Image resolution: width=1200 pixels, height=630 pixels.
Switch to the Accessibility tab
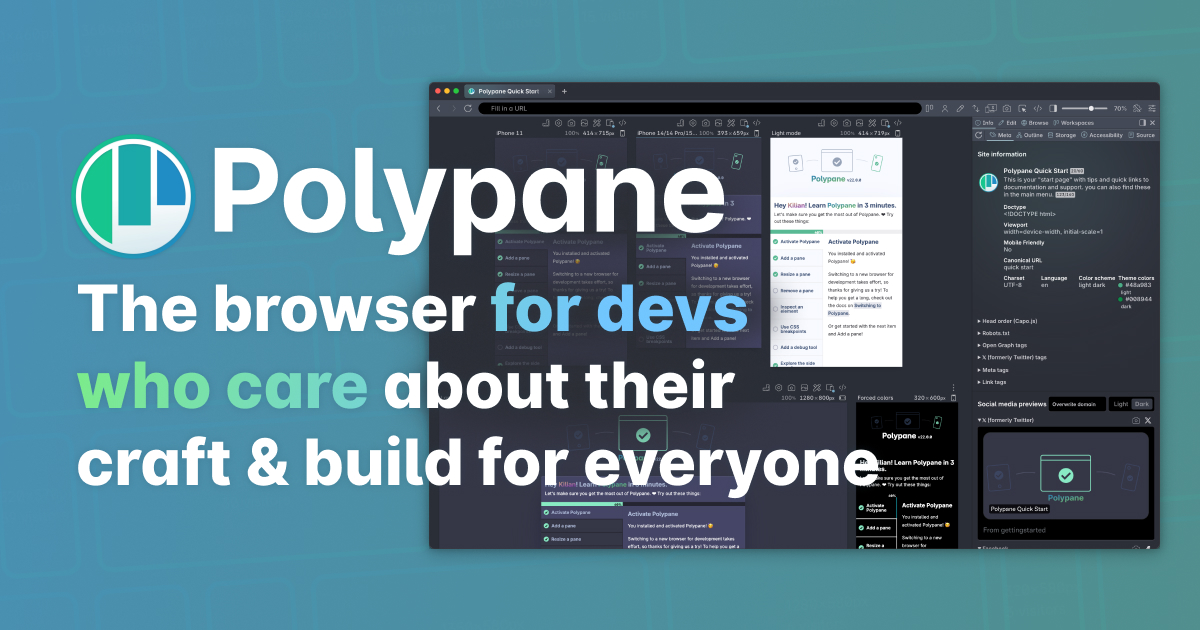(x=1105, y=135)
